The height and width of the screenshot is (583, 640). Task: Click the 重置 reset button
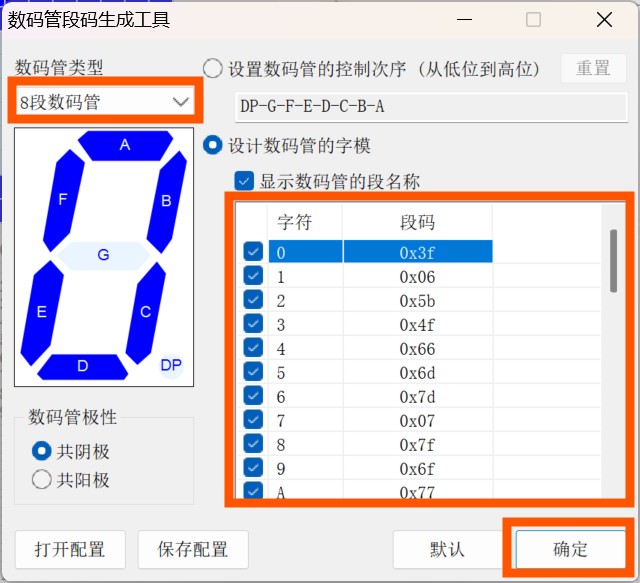point(593,68)
